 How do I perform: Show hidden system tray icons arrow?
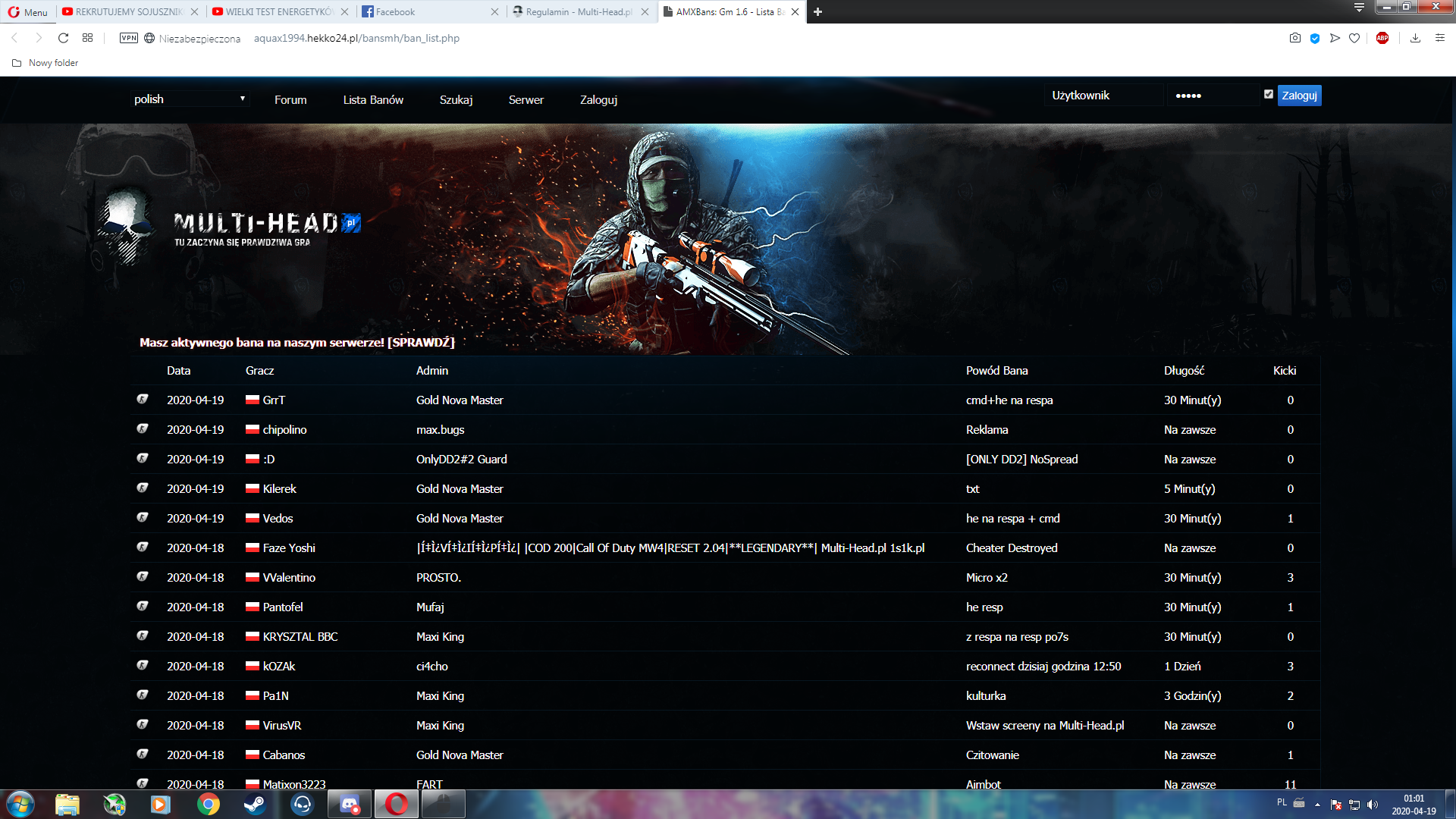[x=1317, y=804]
